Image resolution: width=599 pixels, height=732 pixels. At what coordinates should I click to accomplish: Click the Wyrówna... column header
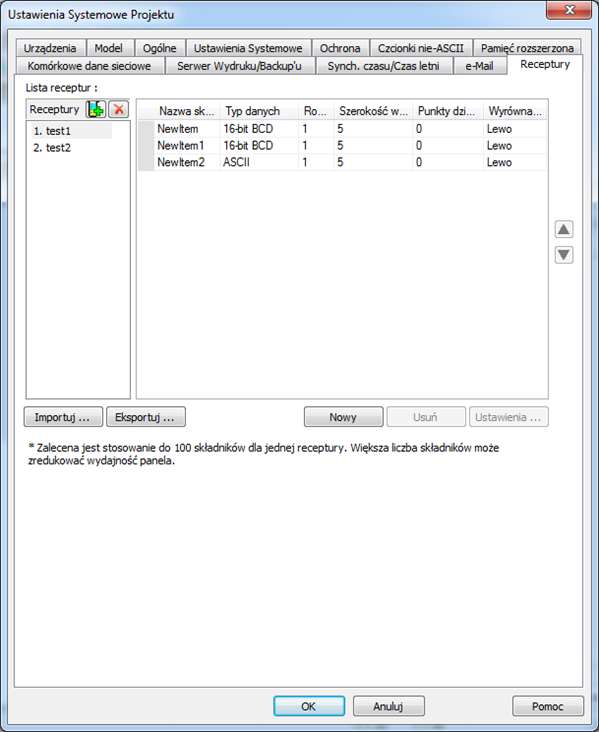(515, 111)
